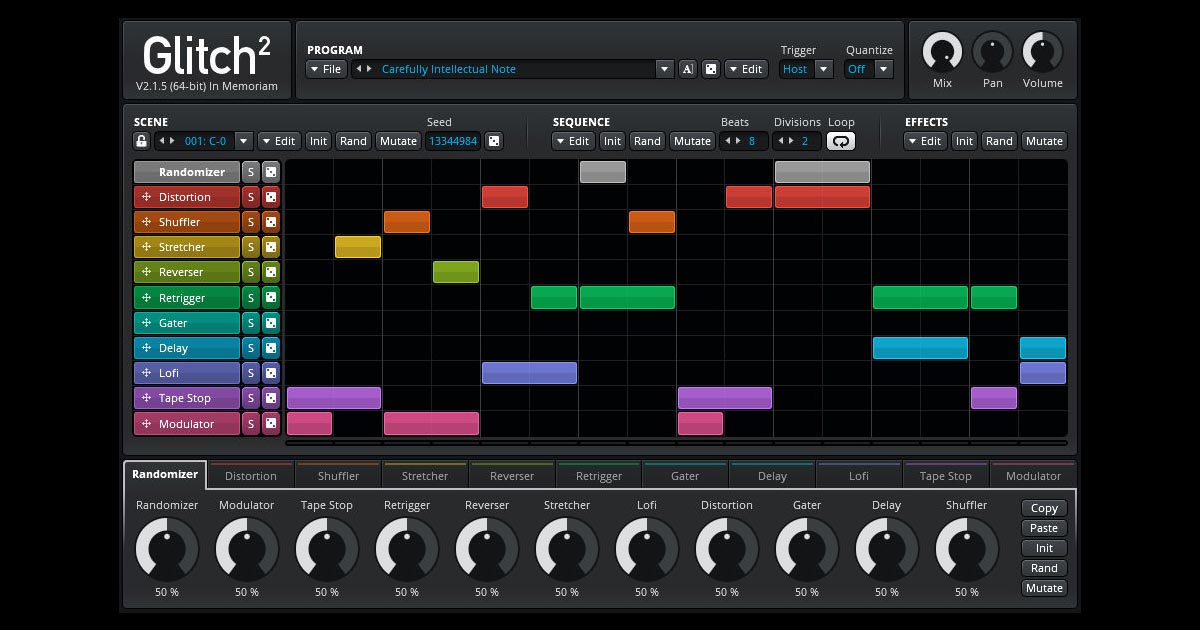Click the Paste button in Randomizer panel

1044,528
